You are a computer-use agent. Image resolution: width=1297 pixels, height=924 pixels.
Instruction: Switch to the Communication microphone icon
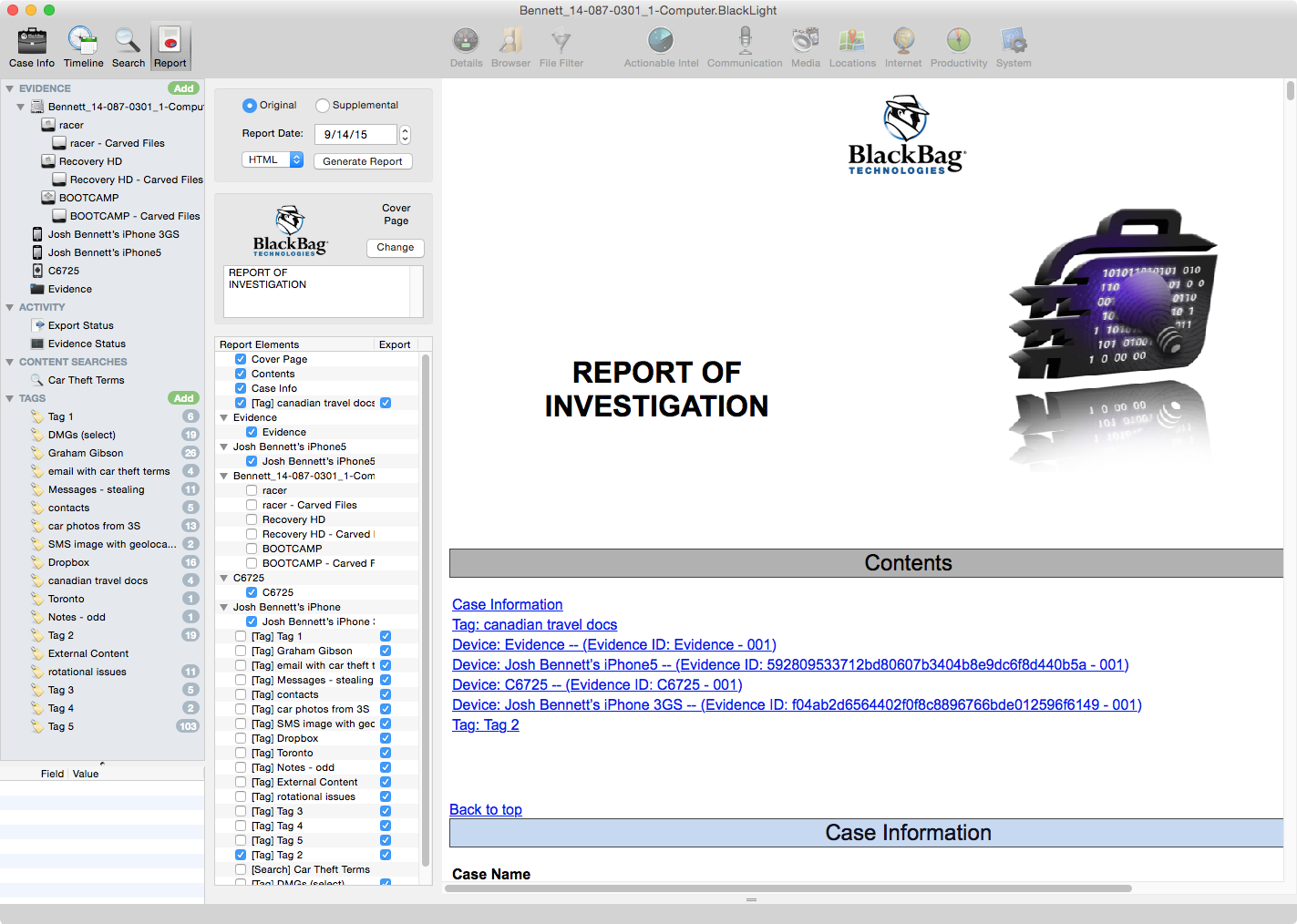click(745, 42)
